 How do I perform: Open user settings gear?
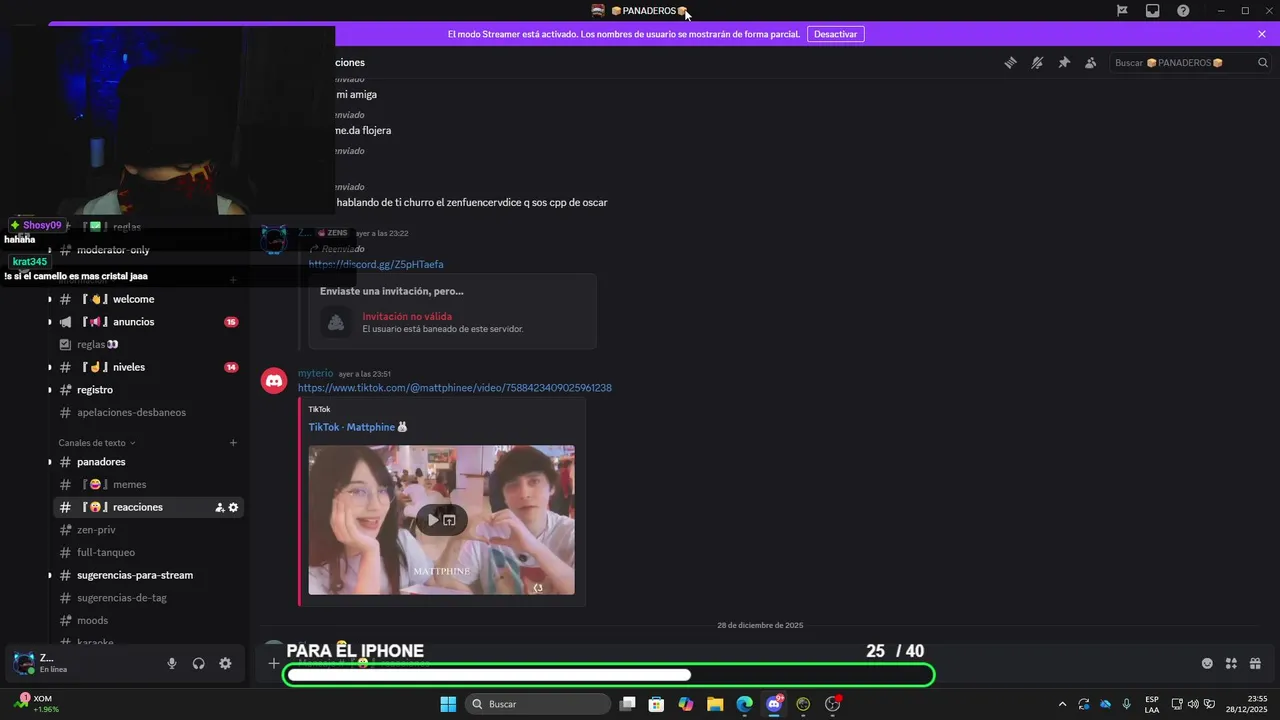tap(225, 663)
